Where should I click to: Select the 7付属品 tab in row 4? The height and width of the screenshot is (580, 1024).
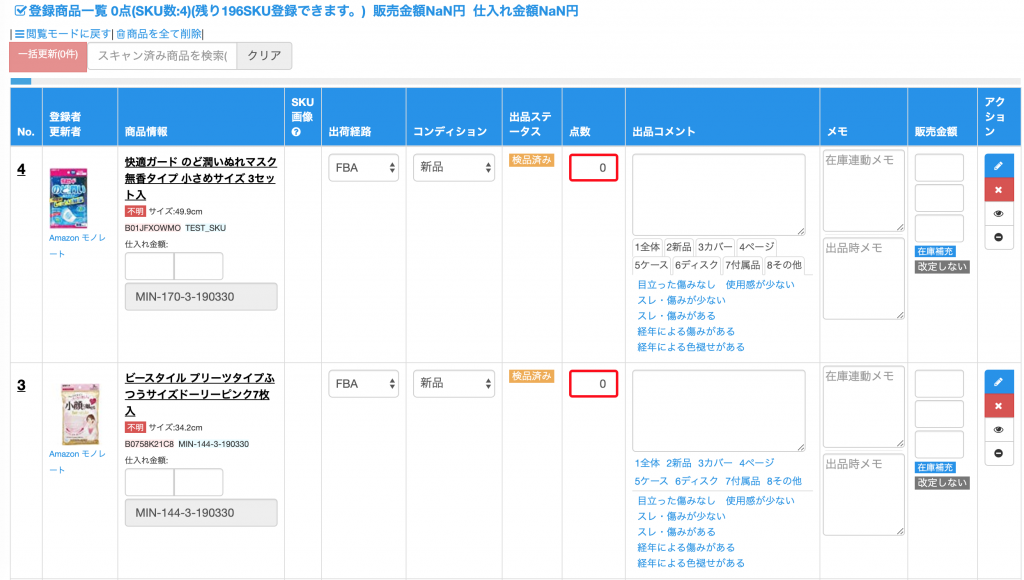[x=743, y=265]
